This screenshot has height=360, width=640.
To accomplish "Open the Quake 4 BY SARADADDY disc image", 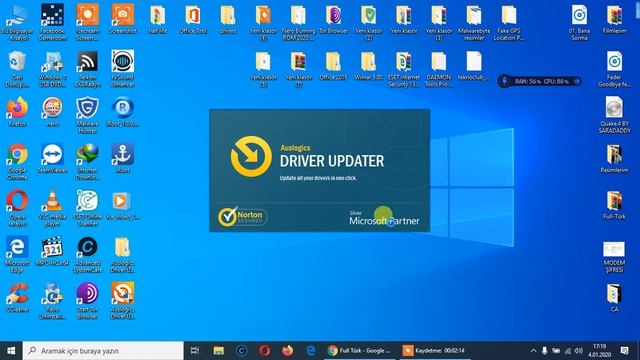I will click(x=614, y=115).
